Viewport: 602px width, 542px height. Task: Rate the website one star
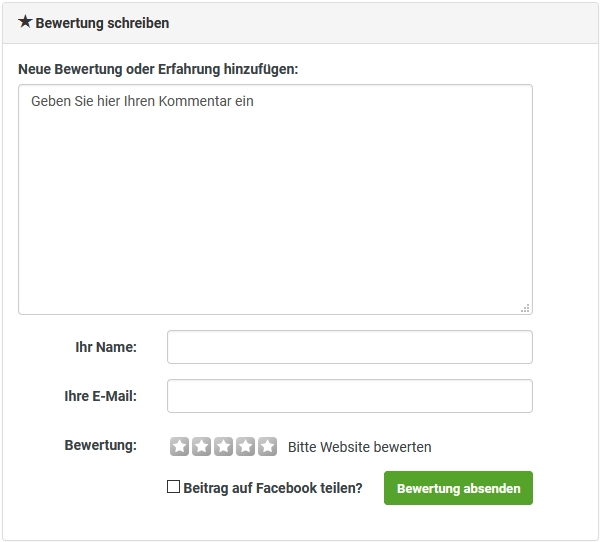[x=179, y=447]
